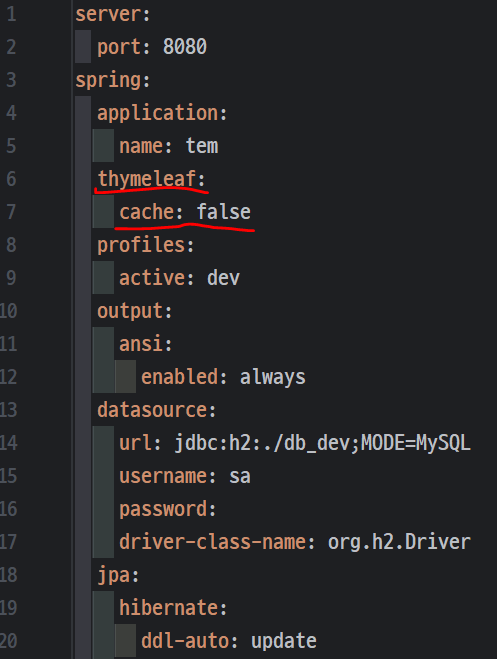The image size is (497, 659).
Task: Click the port value 8080
Action: tap(185, 47)
